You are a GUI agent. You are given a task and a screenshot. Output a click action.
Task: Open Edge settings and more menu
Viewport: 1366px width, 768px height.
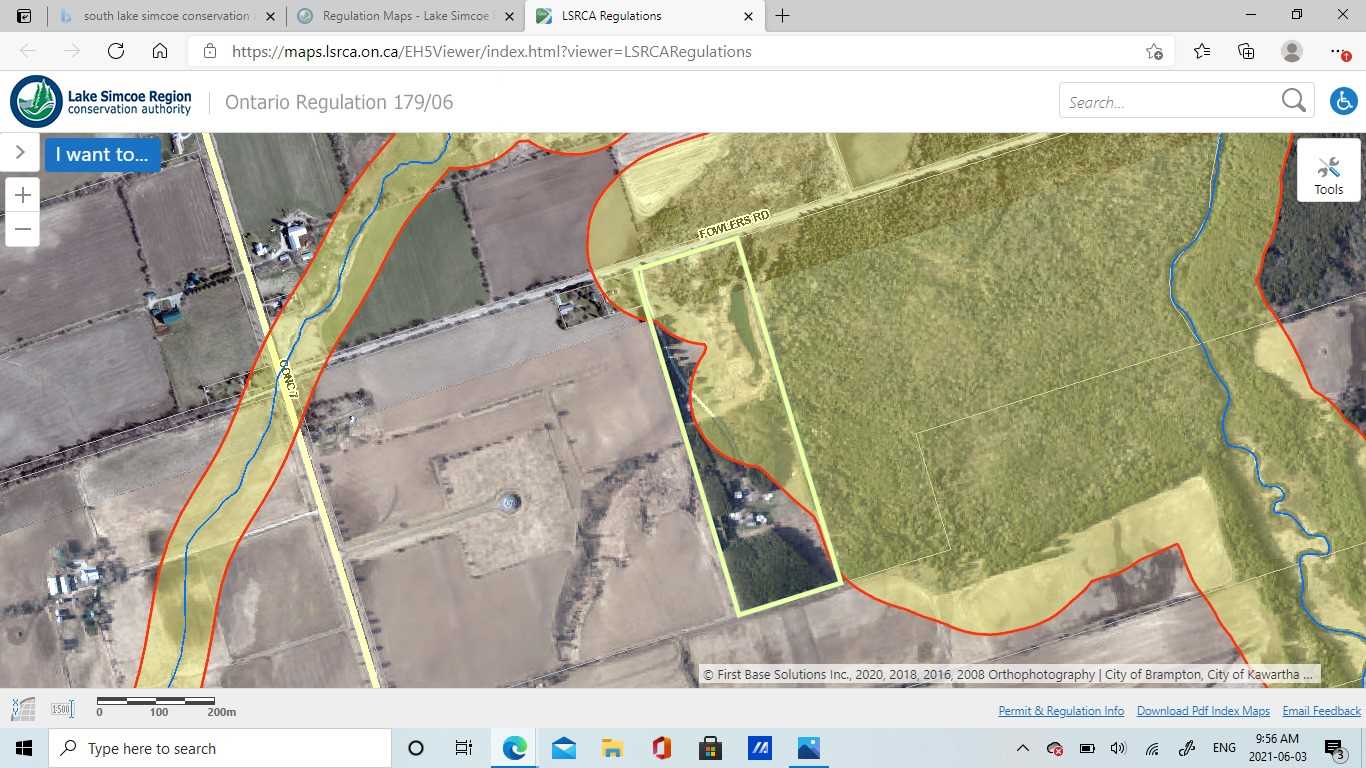pyautogui.click(x=1339, y=51)
